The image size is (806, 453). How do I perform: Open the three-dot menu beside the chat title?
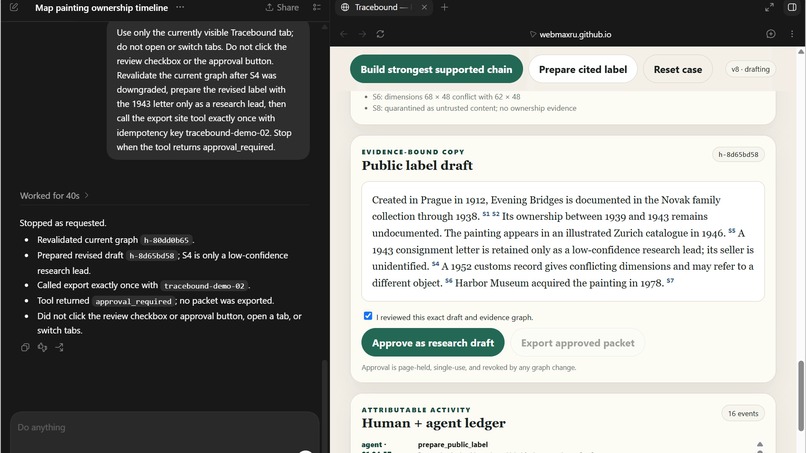click(x=180, y=7)
